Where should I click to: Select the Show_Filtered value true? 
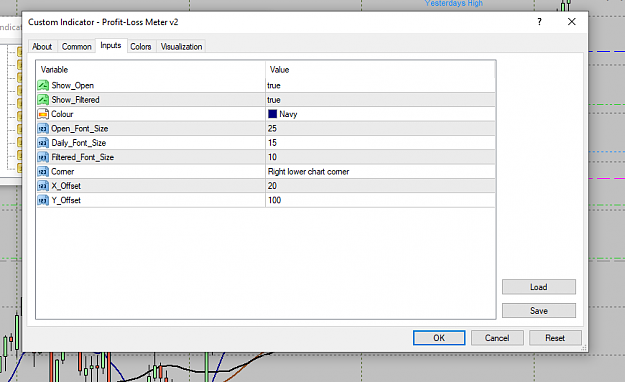[x=274, y=100]
